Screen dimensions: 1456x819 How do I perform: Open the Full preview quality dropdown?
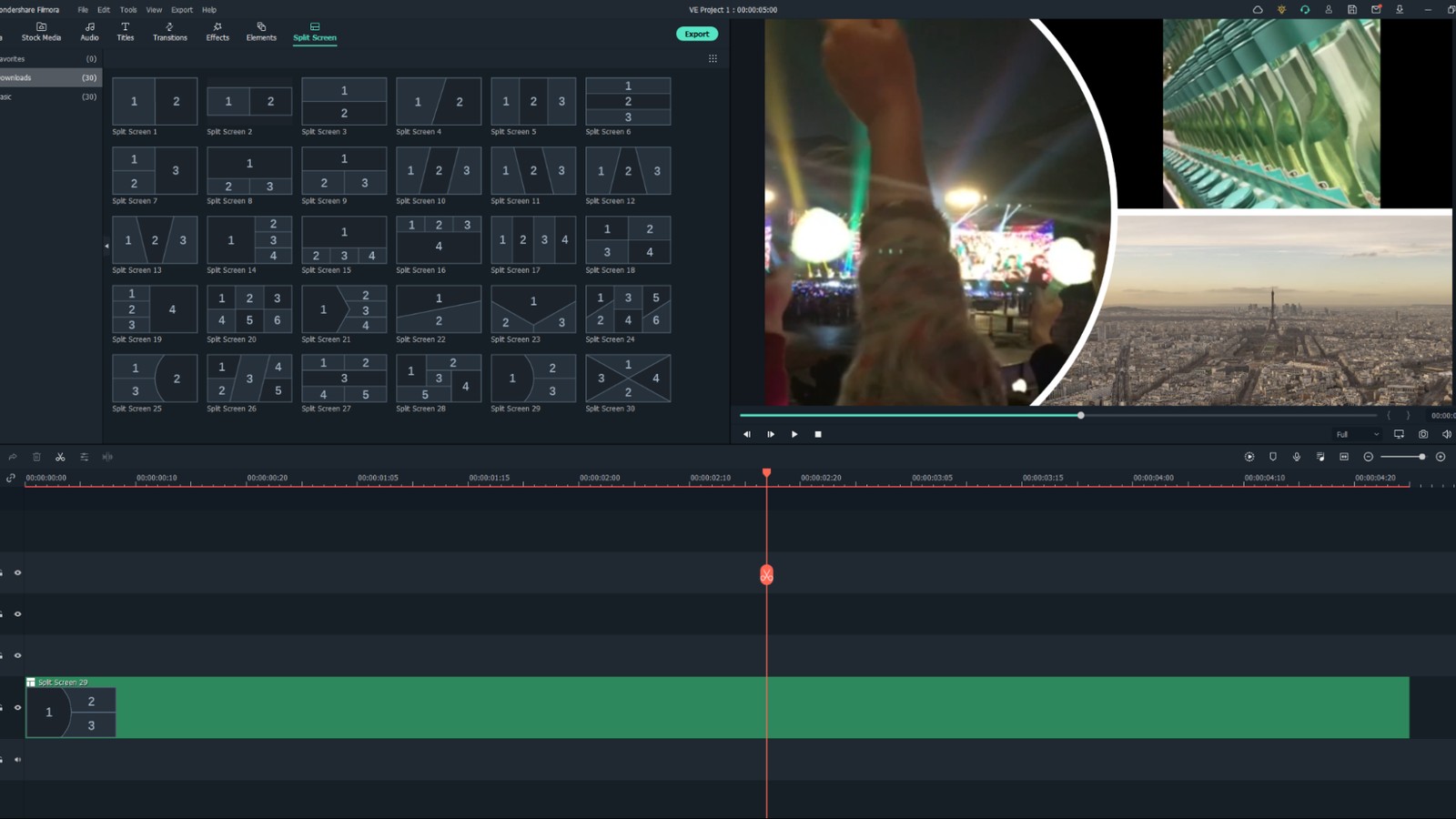[x=1358, y=434]
